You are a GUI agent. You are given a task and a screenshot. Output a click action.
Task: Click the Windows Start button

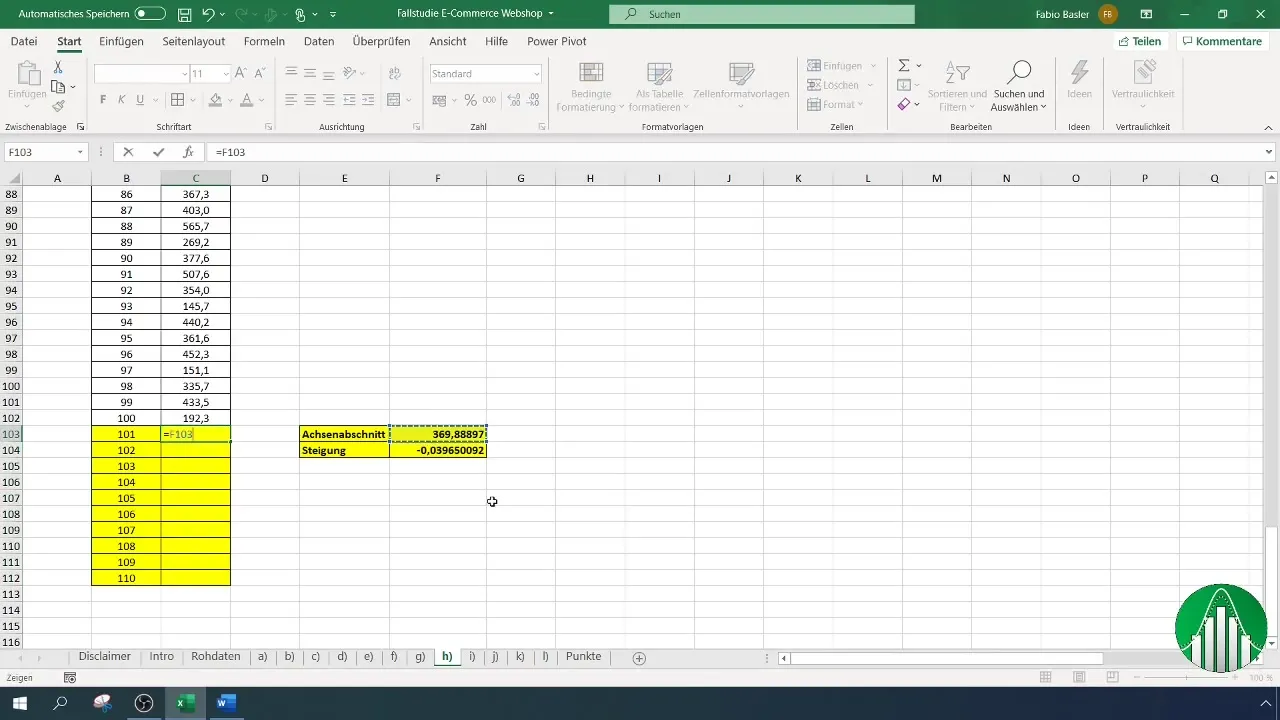pyautogui.click(x=20, y=703)
